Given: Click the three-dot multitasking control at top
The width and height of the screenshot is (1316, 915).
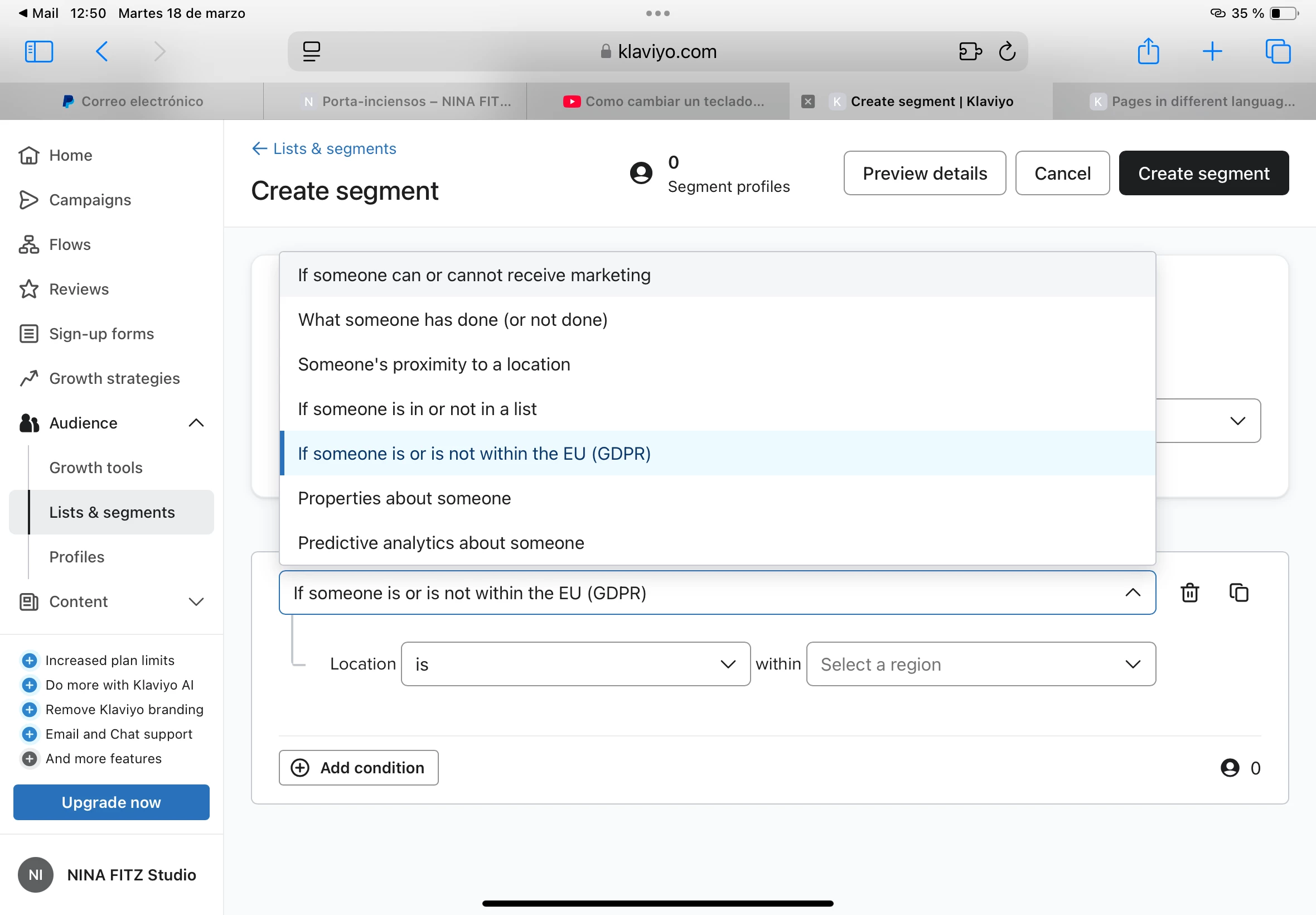Looking at the screenshot, I should point(657,13).
